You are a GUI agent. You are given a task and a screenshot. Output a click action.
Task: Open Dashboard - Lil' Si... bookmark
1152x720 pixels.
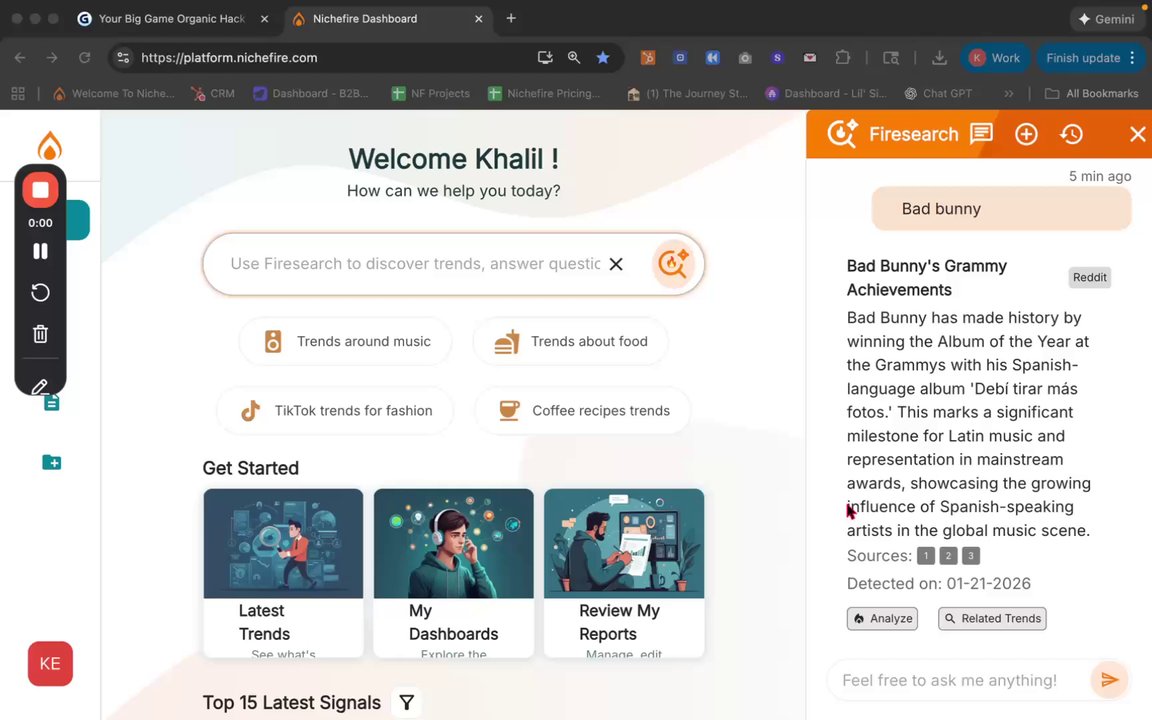click(x=826, y=93)
